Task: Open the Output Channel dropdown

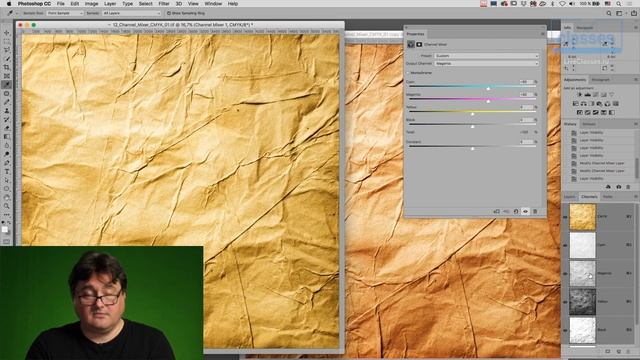Action: click(x=486, y=64)
